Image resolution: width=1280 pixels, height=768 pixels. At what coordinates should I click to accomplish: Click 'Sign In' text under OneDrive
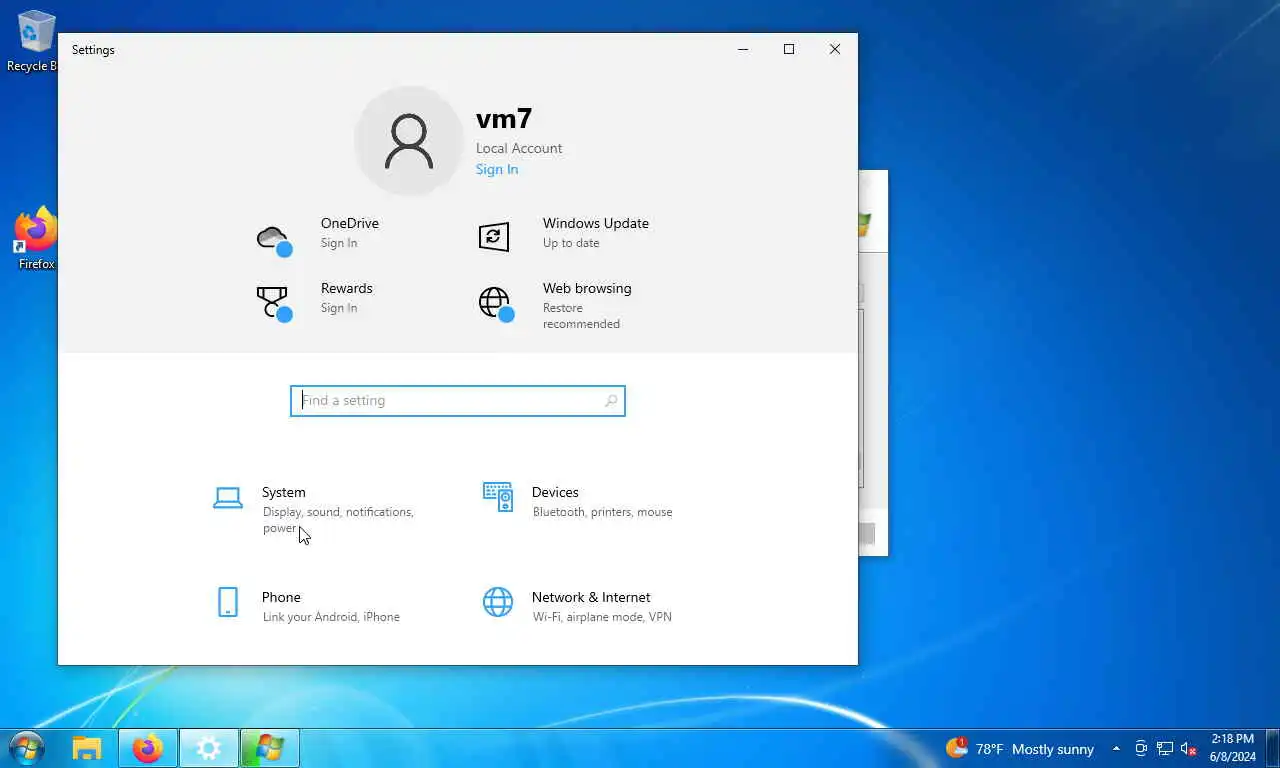339,243
